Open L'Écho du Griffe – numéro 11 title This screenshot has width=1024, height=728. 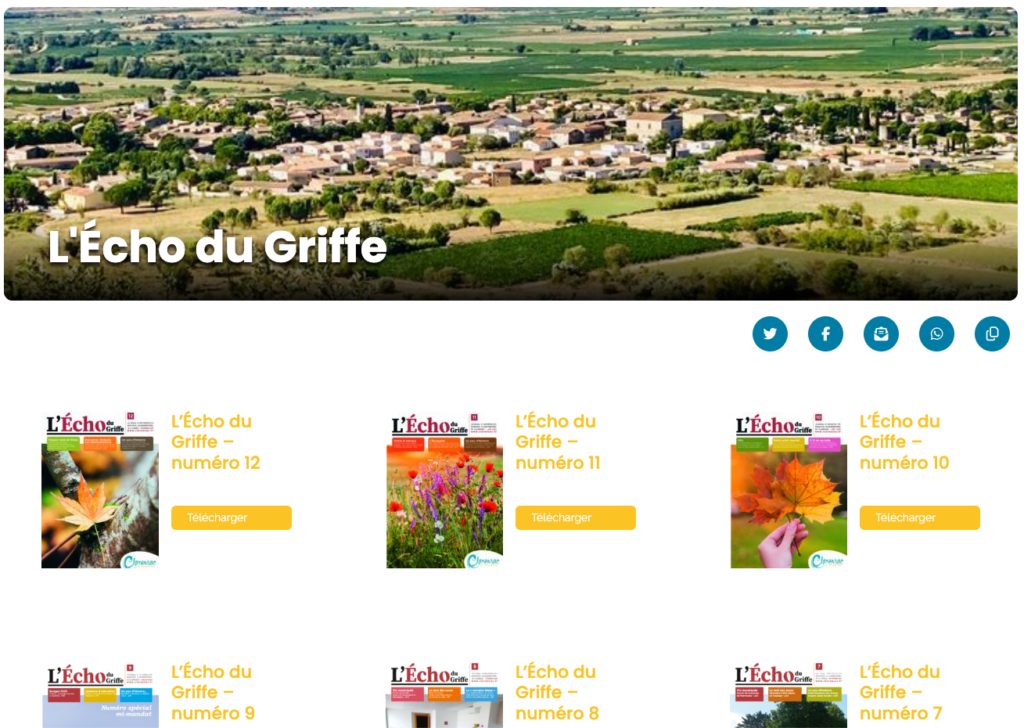558,442
